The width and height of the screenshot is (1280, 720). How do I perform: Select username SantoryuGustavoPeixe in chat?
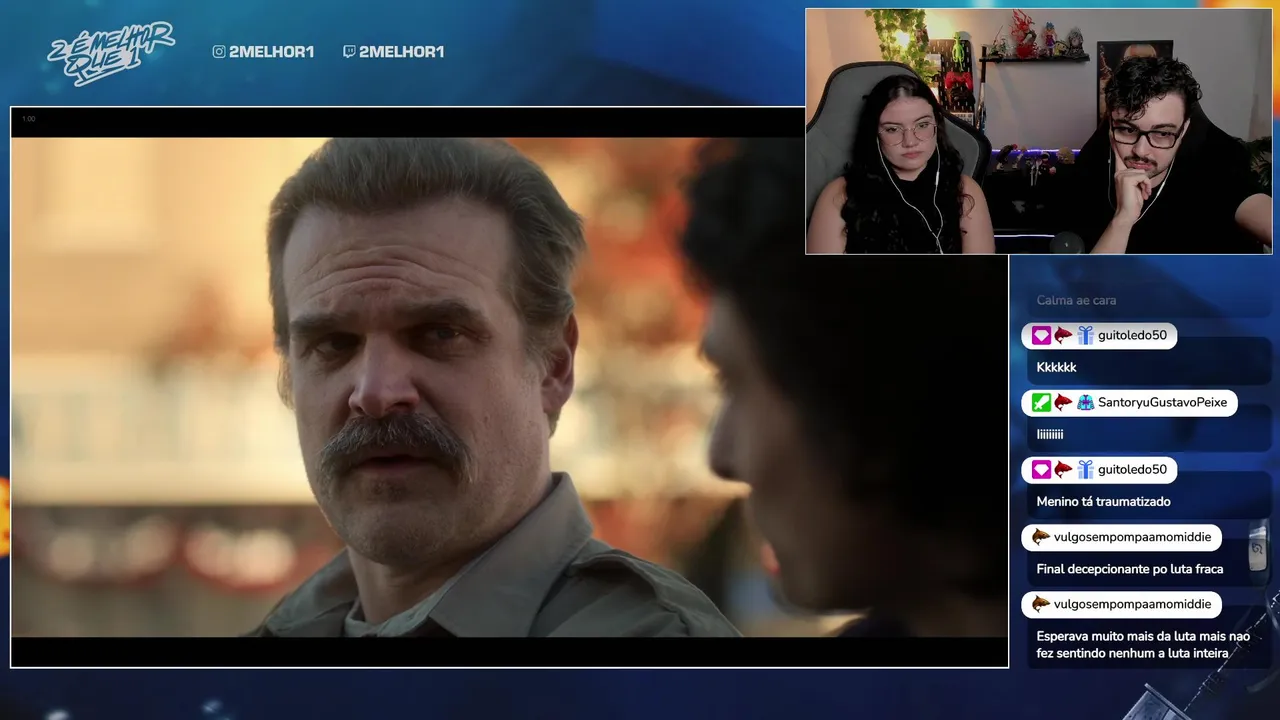click(1162, 403)
